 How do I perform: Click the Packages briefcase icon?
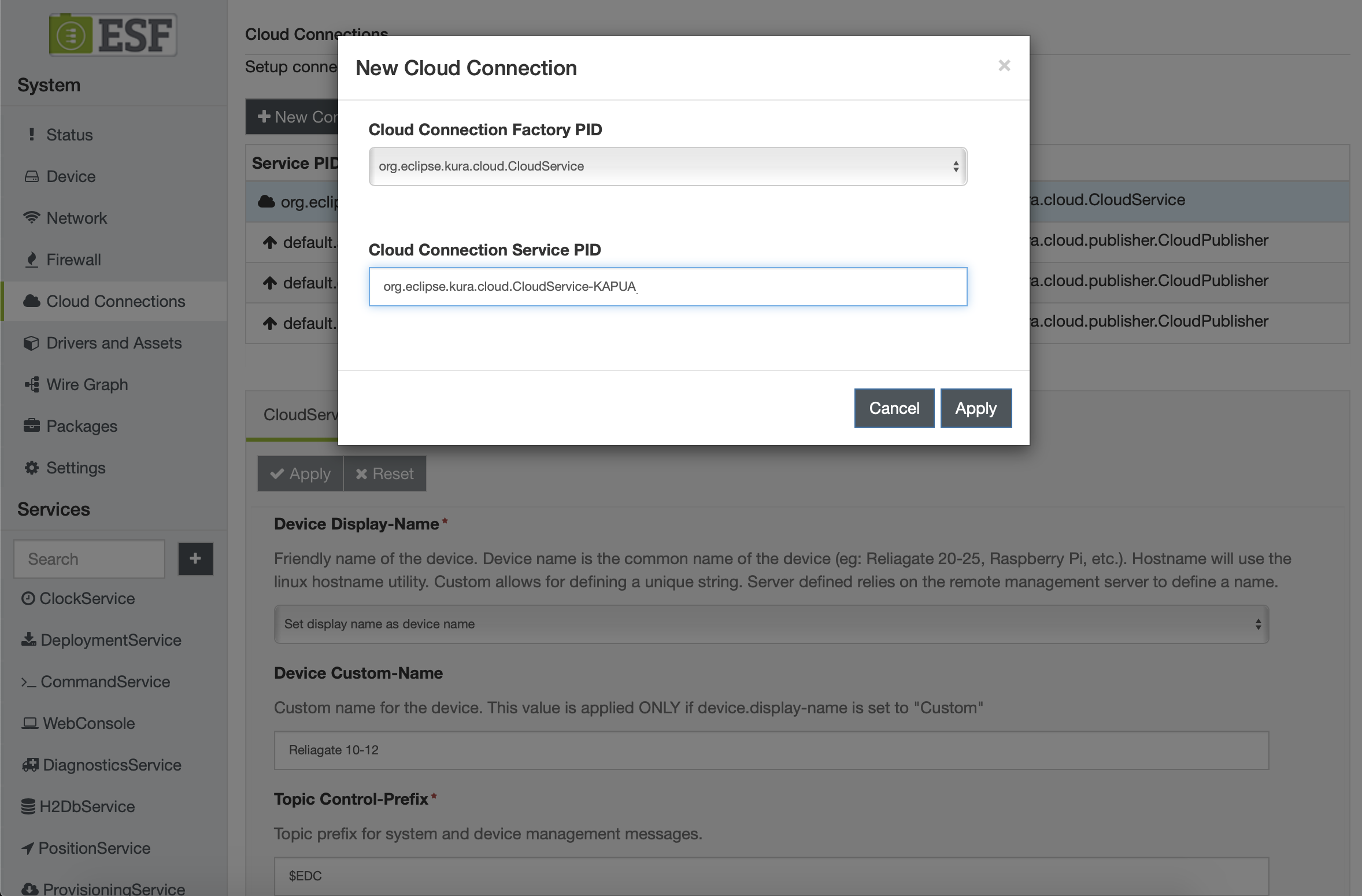[x=32, y=426]
